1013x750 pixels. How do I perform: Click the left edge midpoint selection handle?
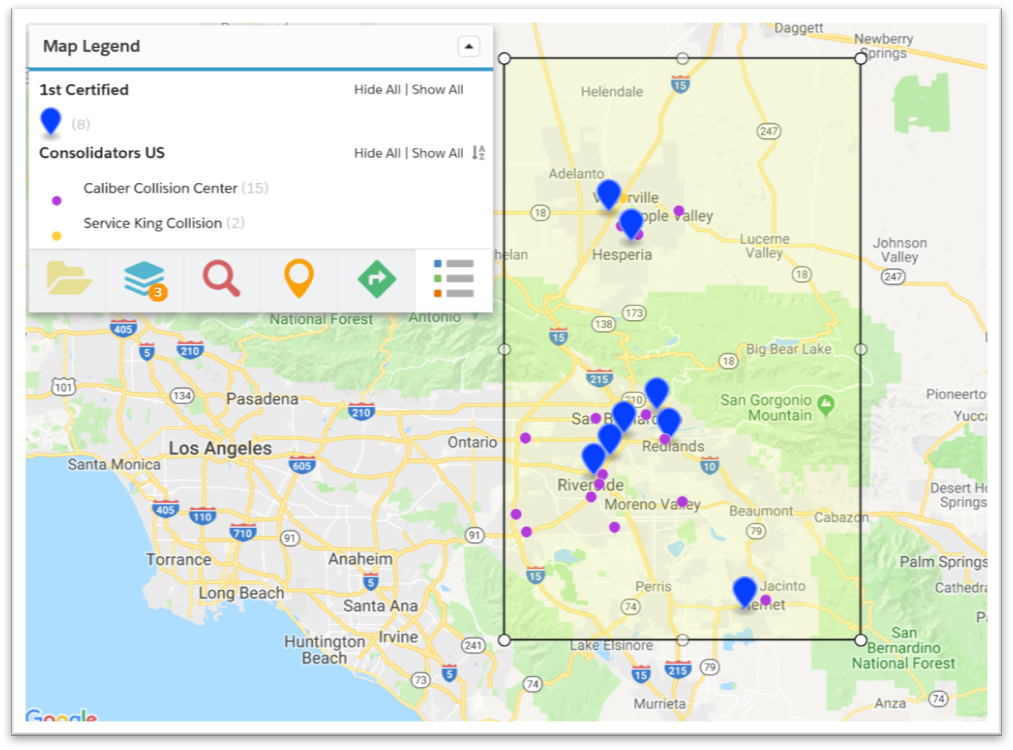(505, 349)
